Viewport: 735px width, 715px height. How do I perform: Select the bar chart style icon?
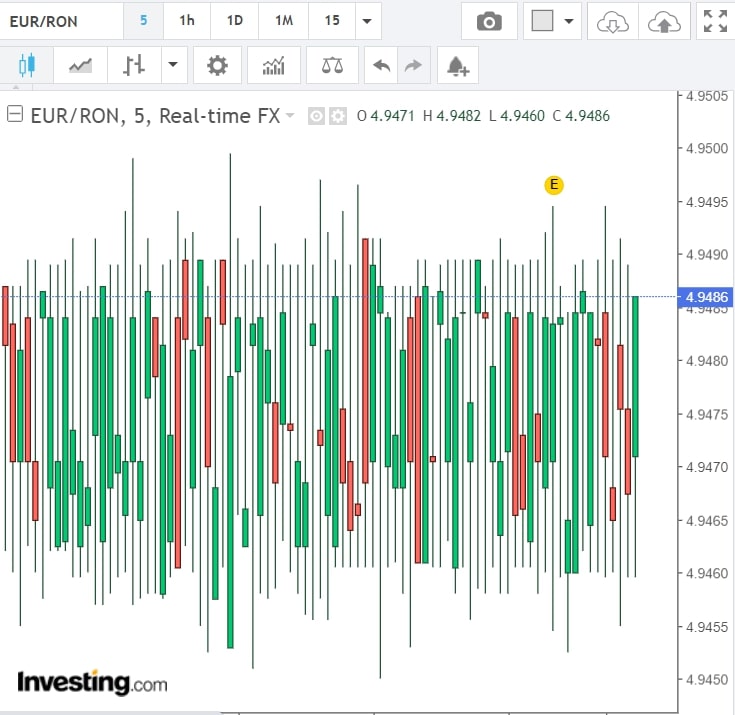pos(134,66)
